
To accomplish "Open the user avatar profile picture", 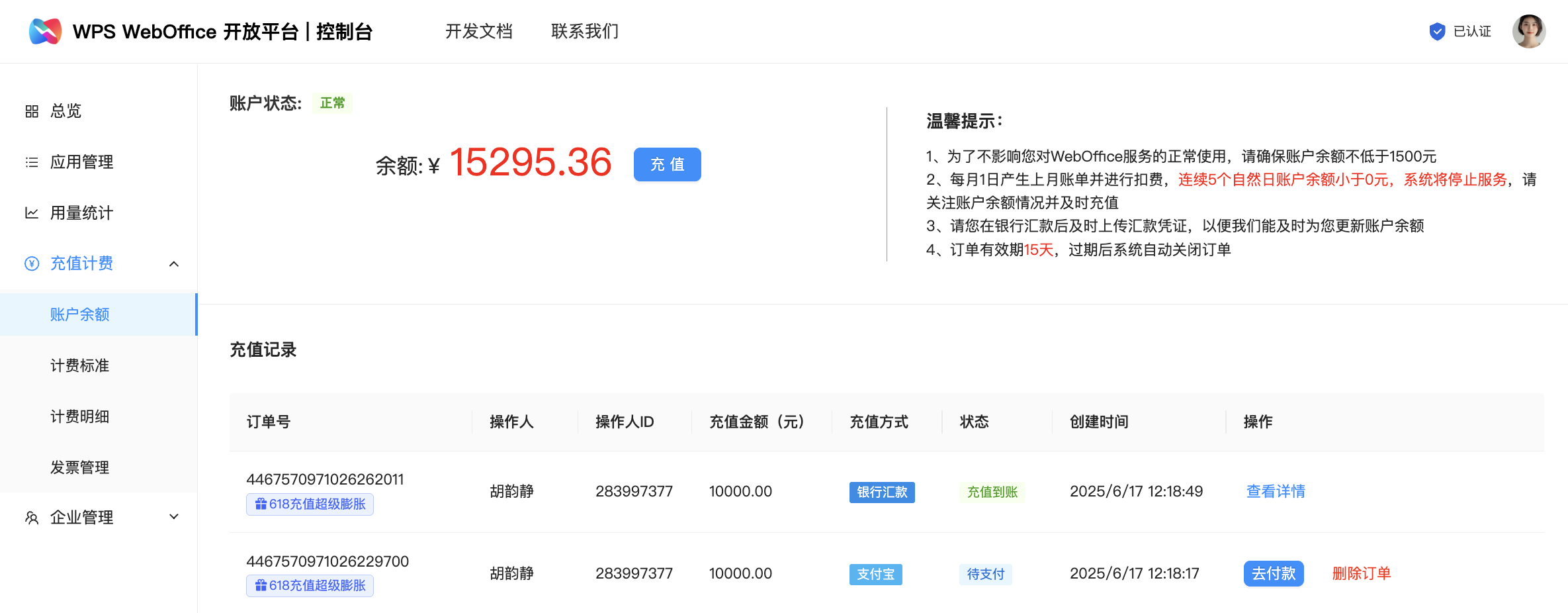I will coord(1528,31).
